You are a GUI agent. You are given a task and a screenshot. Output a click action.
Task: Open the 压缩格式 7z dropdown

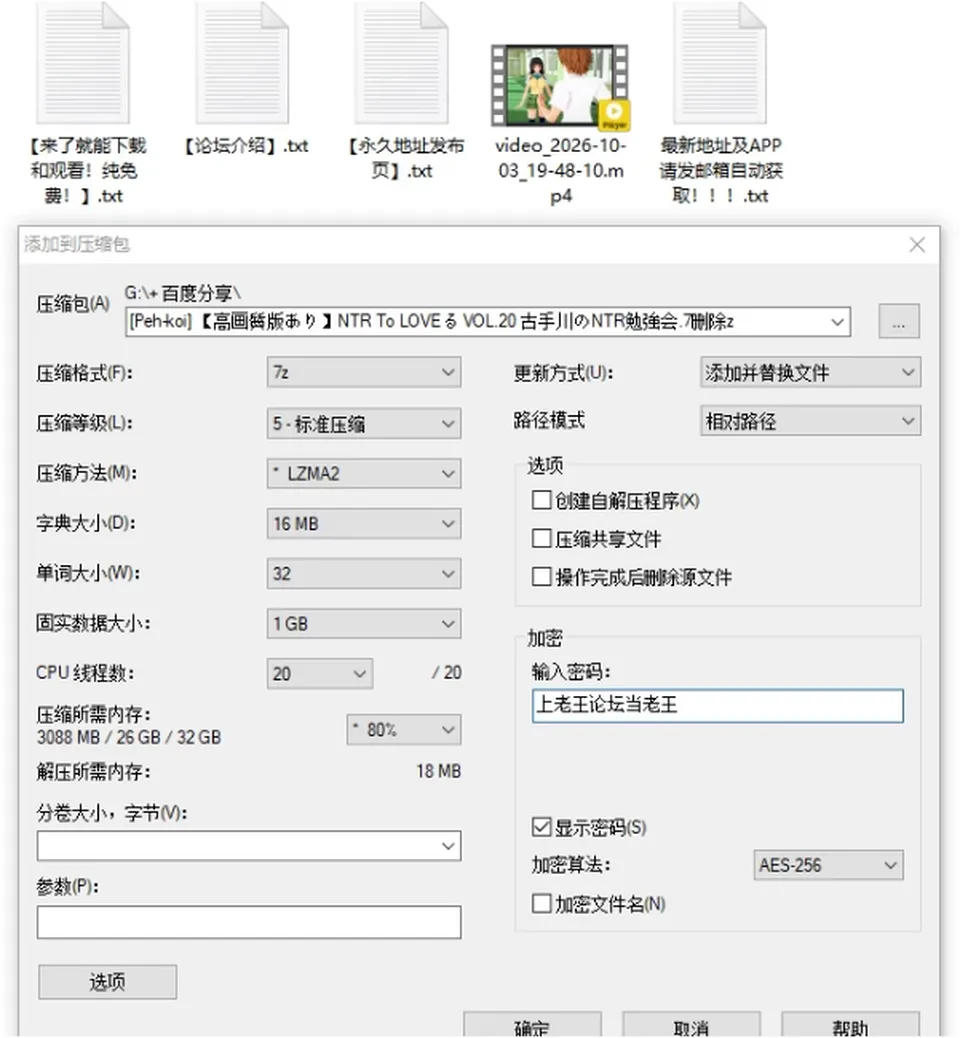pyautogui.click(x=363, y=373)
